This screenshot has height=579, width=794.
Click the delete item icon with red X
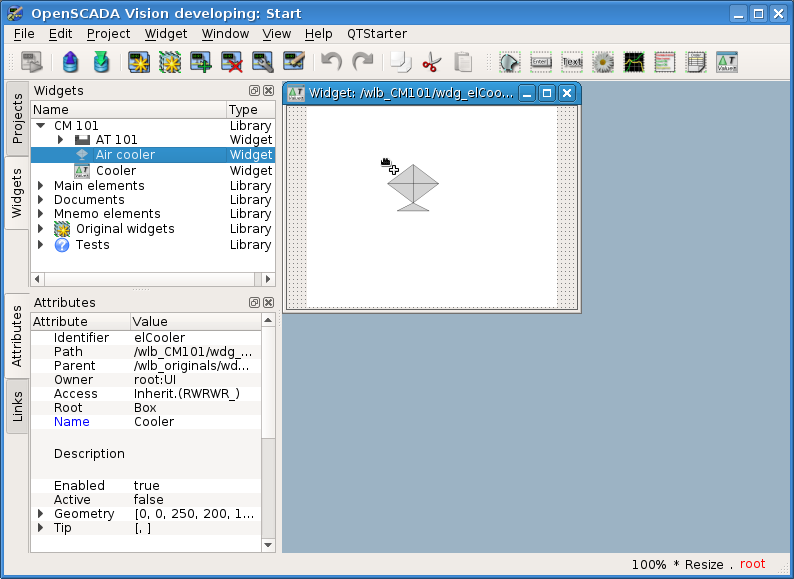pyautogui.click(x=232, y=62)
